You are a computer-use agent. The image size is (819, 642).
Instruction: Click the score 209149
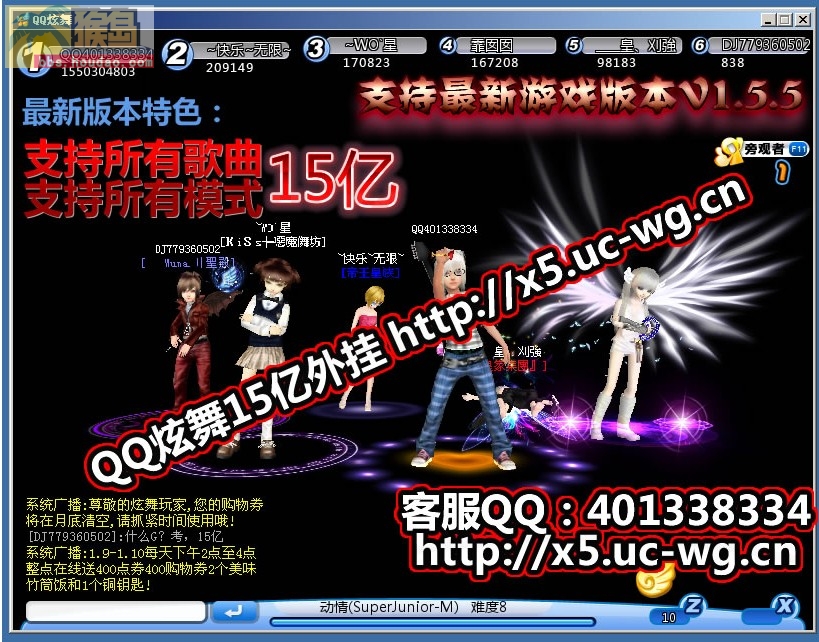coord(230,67)
